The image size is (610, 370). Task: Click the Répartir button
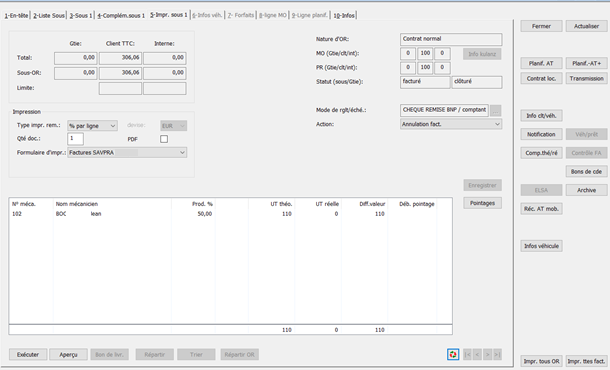tap(154, 354)
